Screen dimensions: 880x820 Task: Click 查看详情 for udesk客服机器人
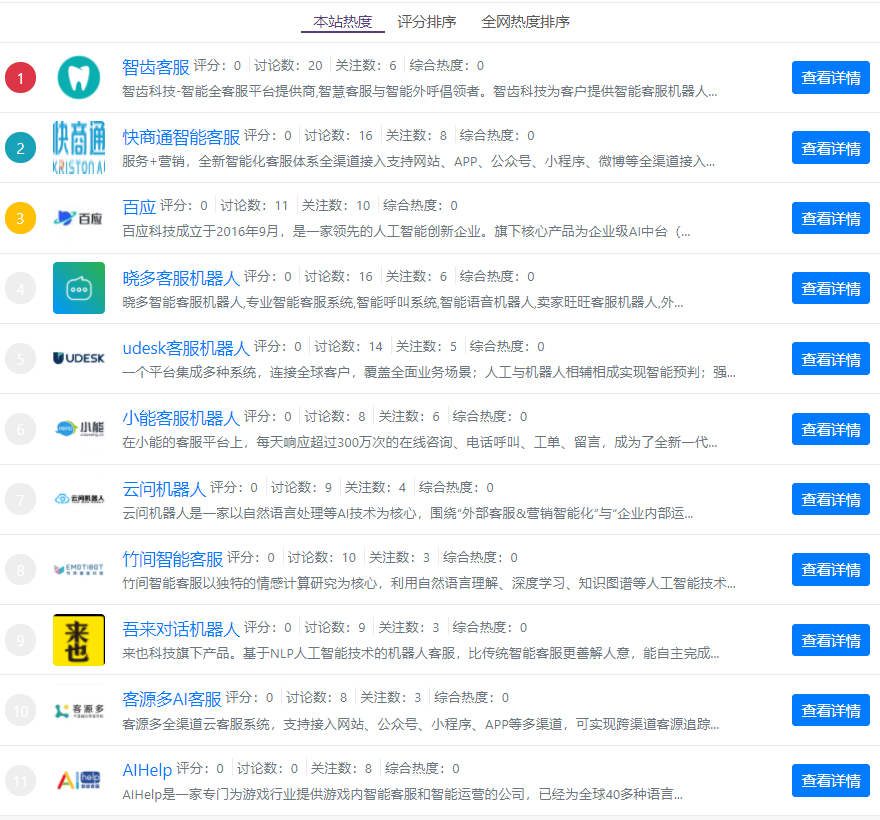[831, 359]
